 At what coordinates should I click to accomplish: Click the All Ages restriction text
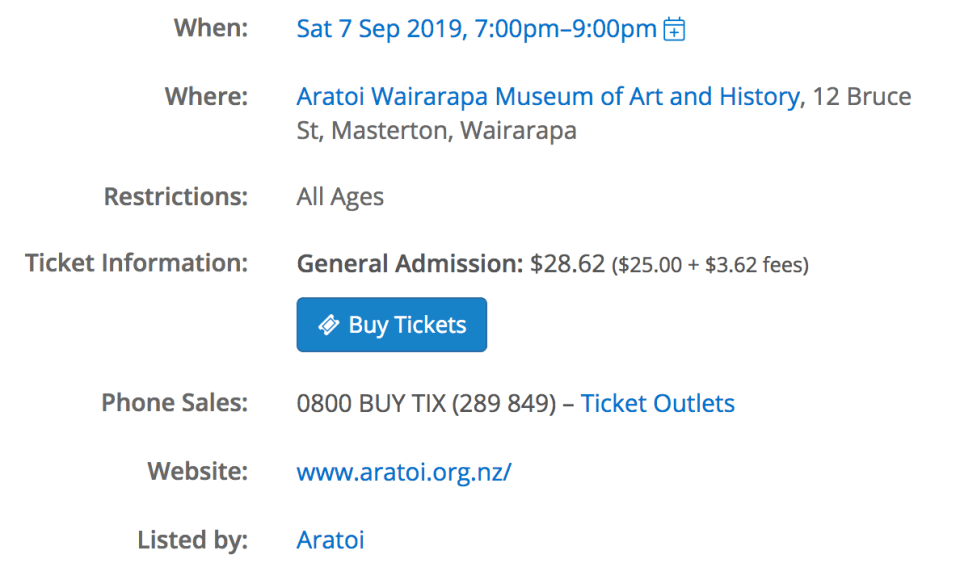340,197
